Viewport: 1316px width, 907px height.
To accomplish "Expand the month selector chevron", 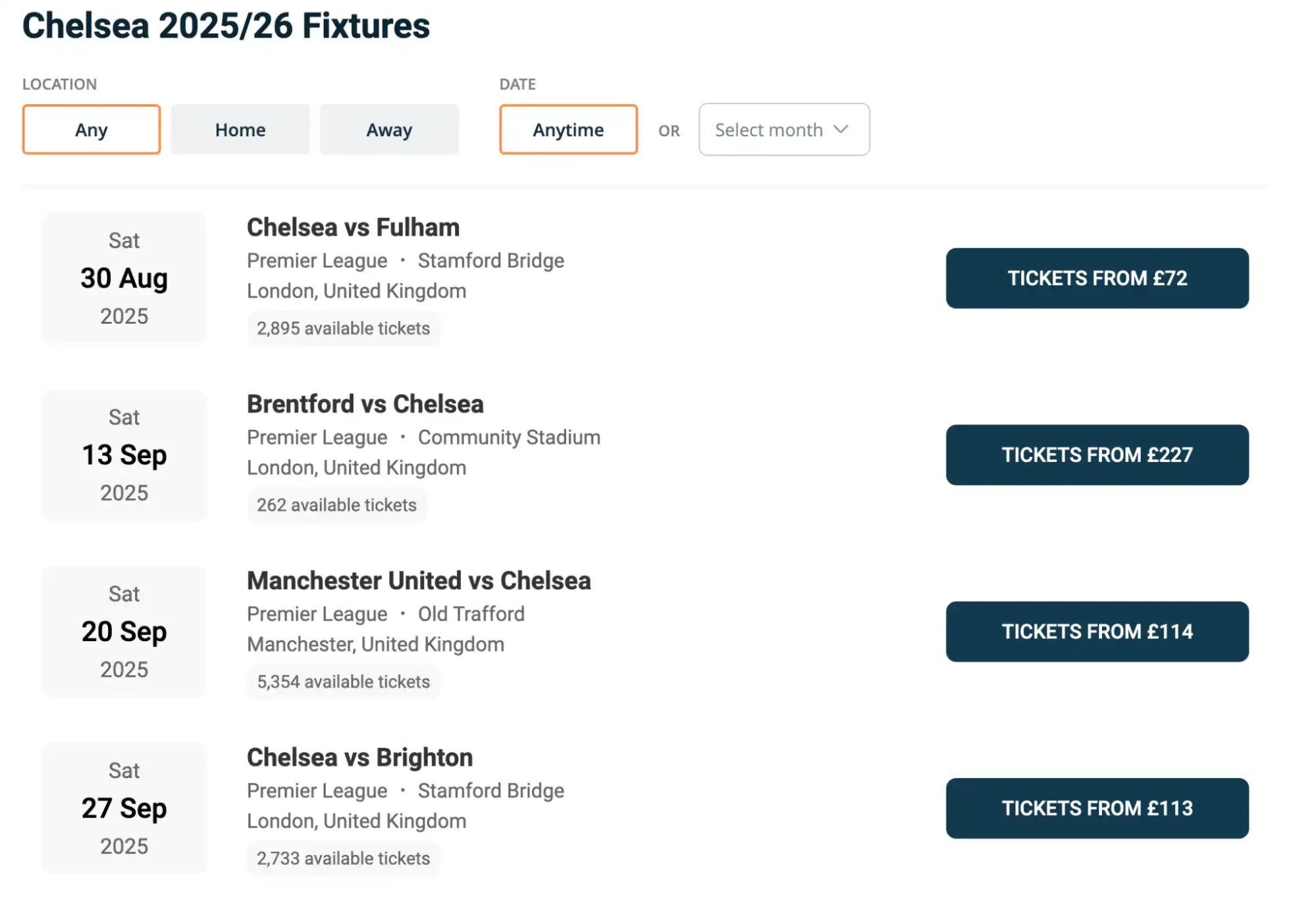I will click(x=841, y=130).
